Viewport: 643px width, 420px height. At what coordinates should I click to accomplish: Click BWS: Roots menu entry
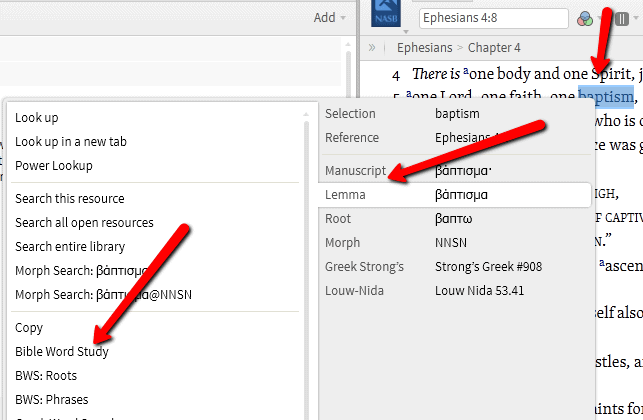(x=46, y=375)
